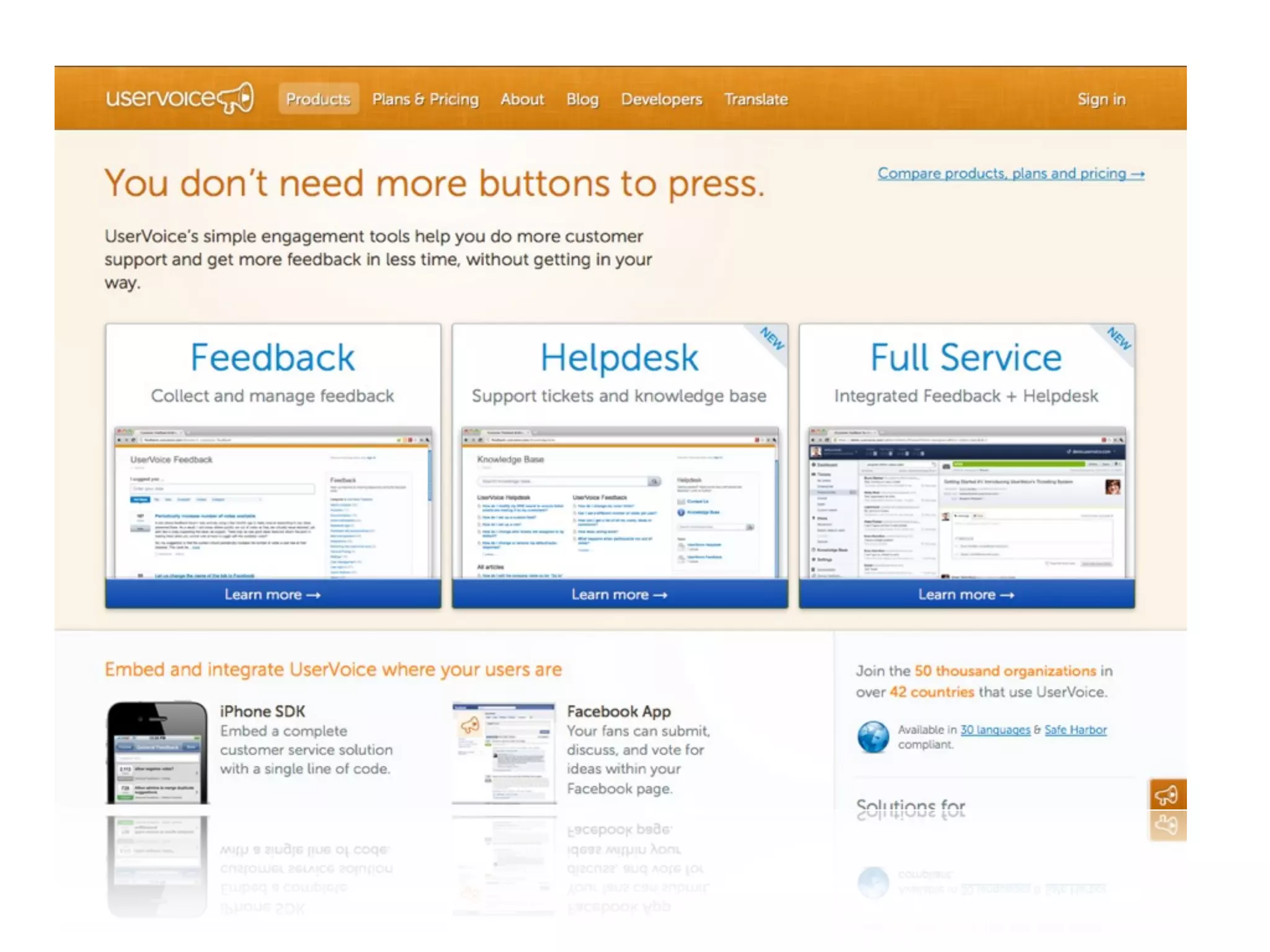Click Learn more under Helpdesk
The height and width of the screenshot is (952, 1270).
[x=619, y=594]
